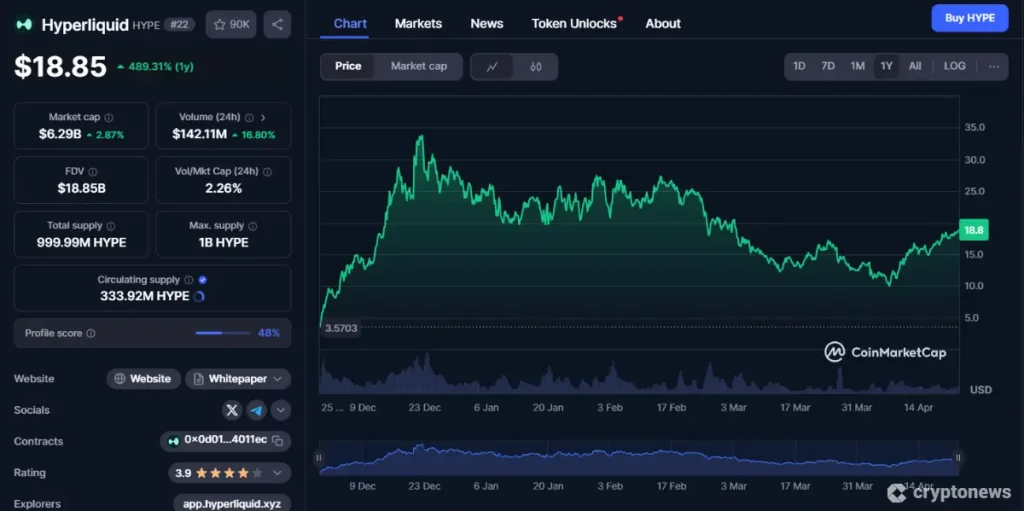Screen dimensions: 1024x511
Task: Click the $142.11M volume value
Action: click(199, 135)
